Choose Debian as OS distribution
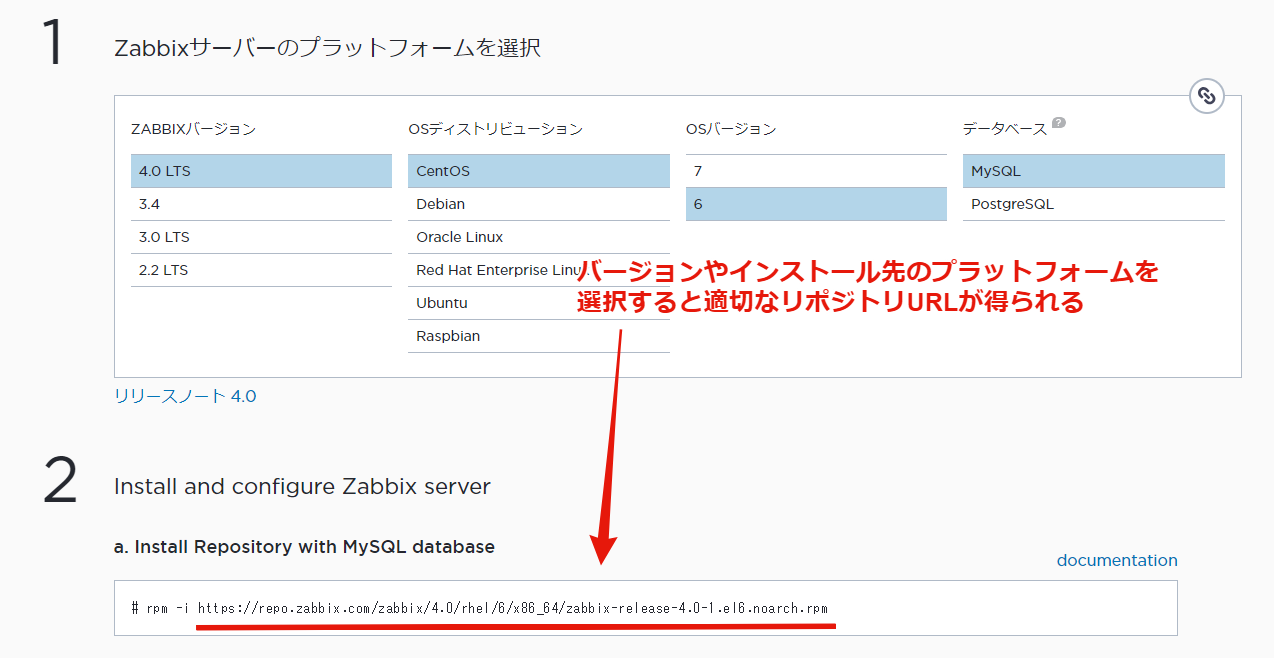 coord(539,204)
